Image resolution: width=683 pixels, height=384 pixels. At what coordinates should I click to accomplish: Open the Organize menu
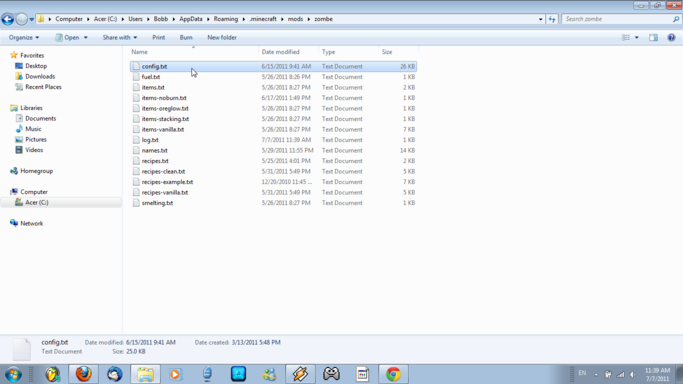(24, 37)
